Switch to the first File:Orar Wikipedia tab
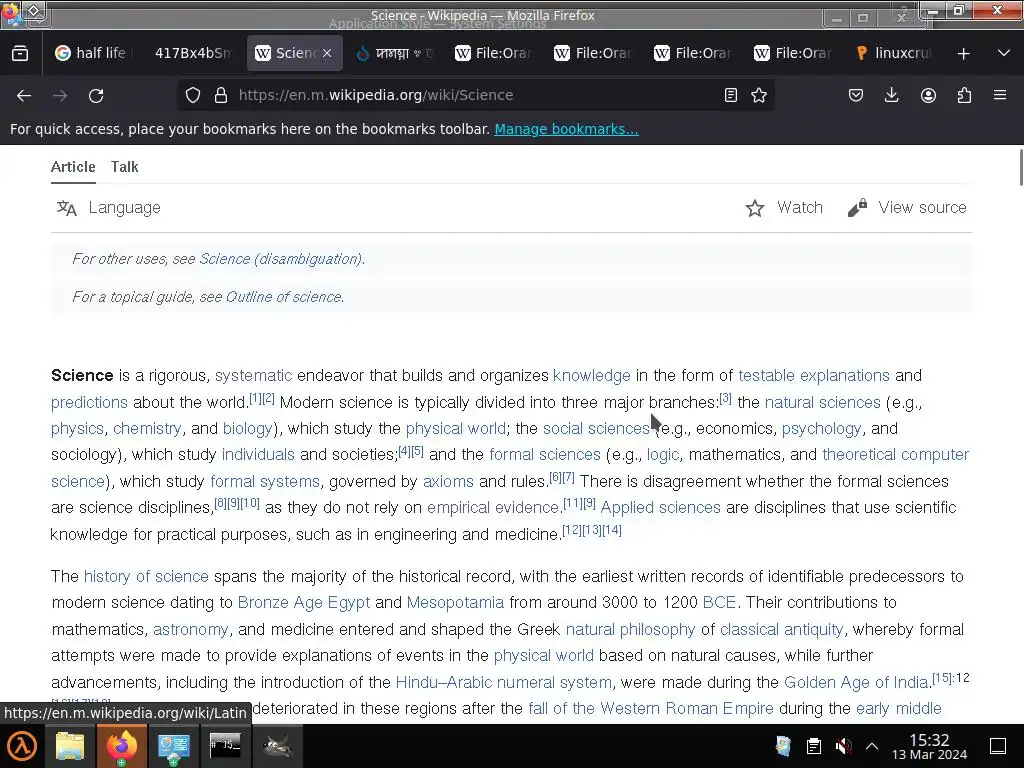 [494, 54]
